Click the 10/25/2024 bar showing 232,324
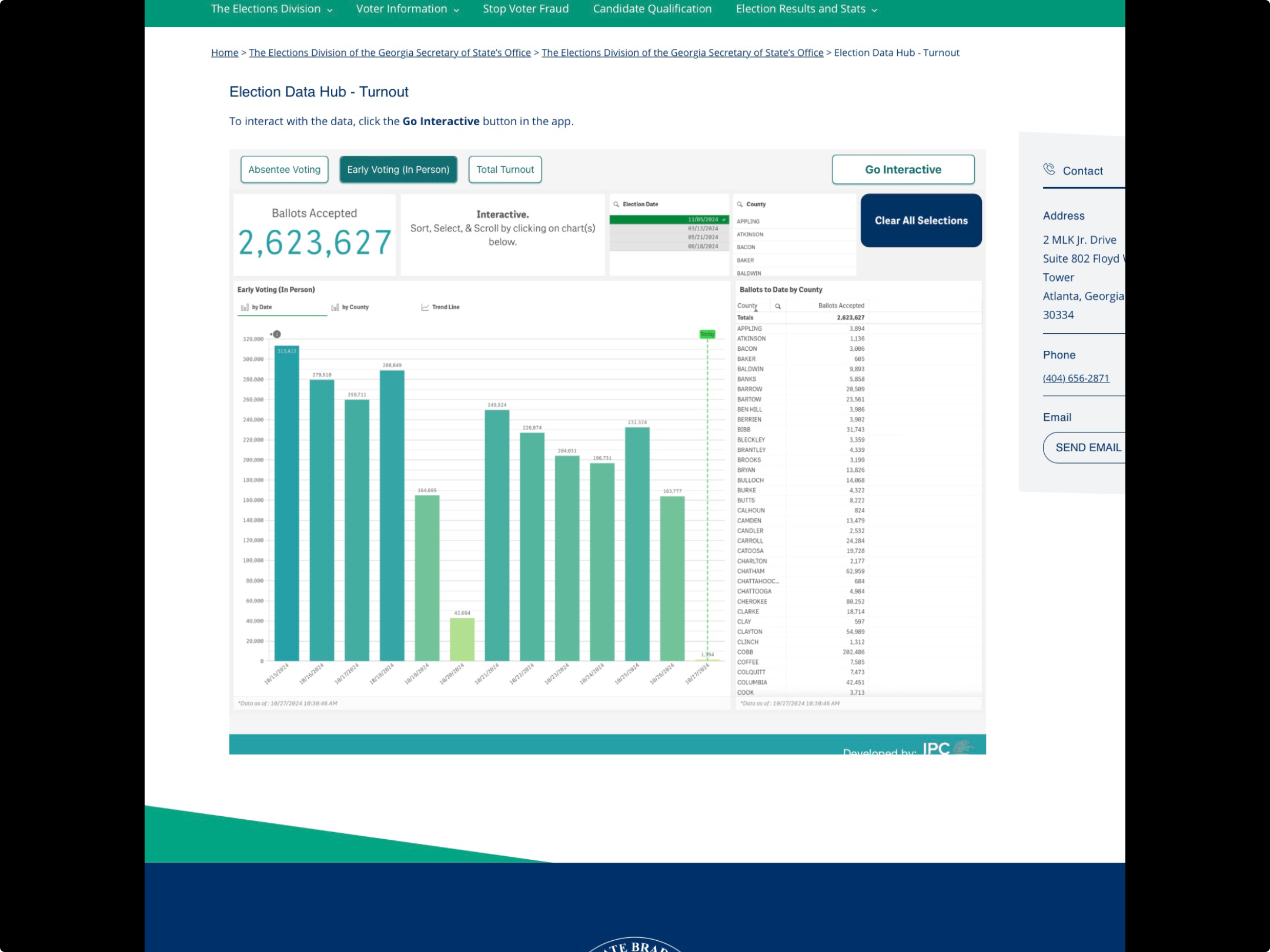The width and height of the screenshot is (1270, 952). (637, 544)
